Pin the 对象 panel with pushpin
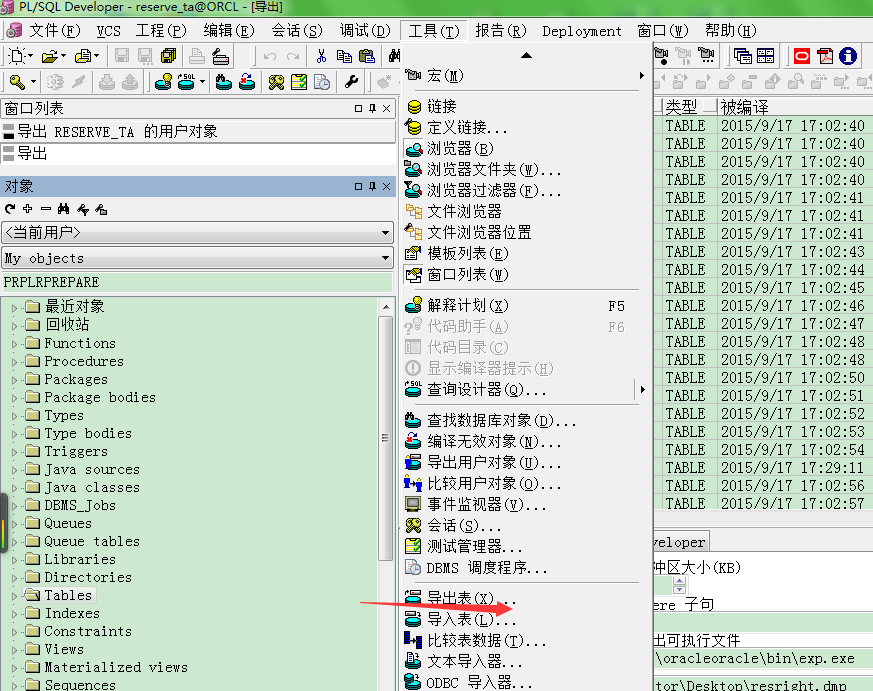The height and width of the screenshot is (691, 873). coord(372,187)
